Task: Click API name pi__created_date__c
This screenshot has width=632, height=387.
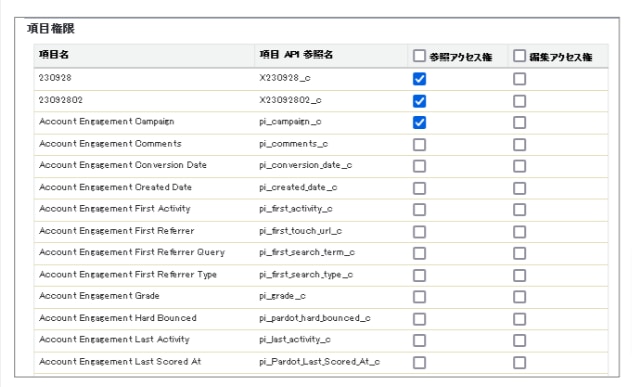Action: (x=298, y=187)
